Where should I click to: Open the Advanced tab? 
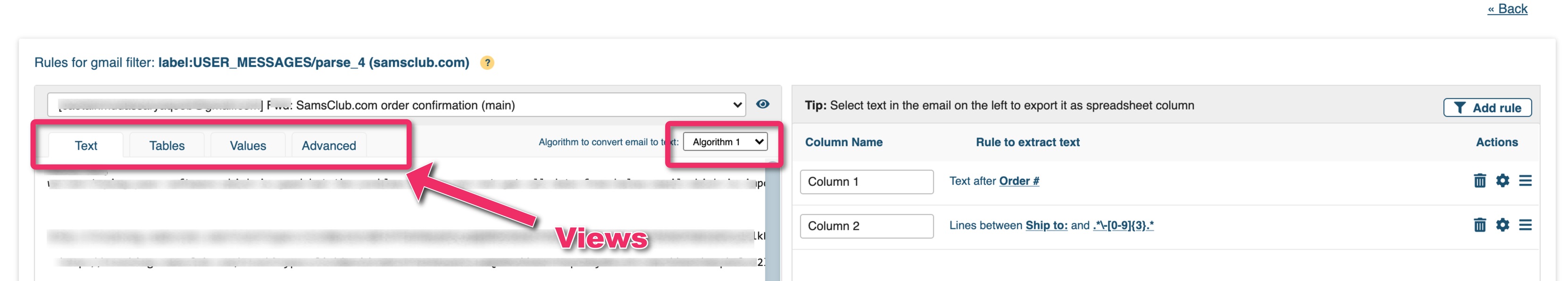point(329,145)
